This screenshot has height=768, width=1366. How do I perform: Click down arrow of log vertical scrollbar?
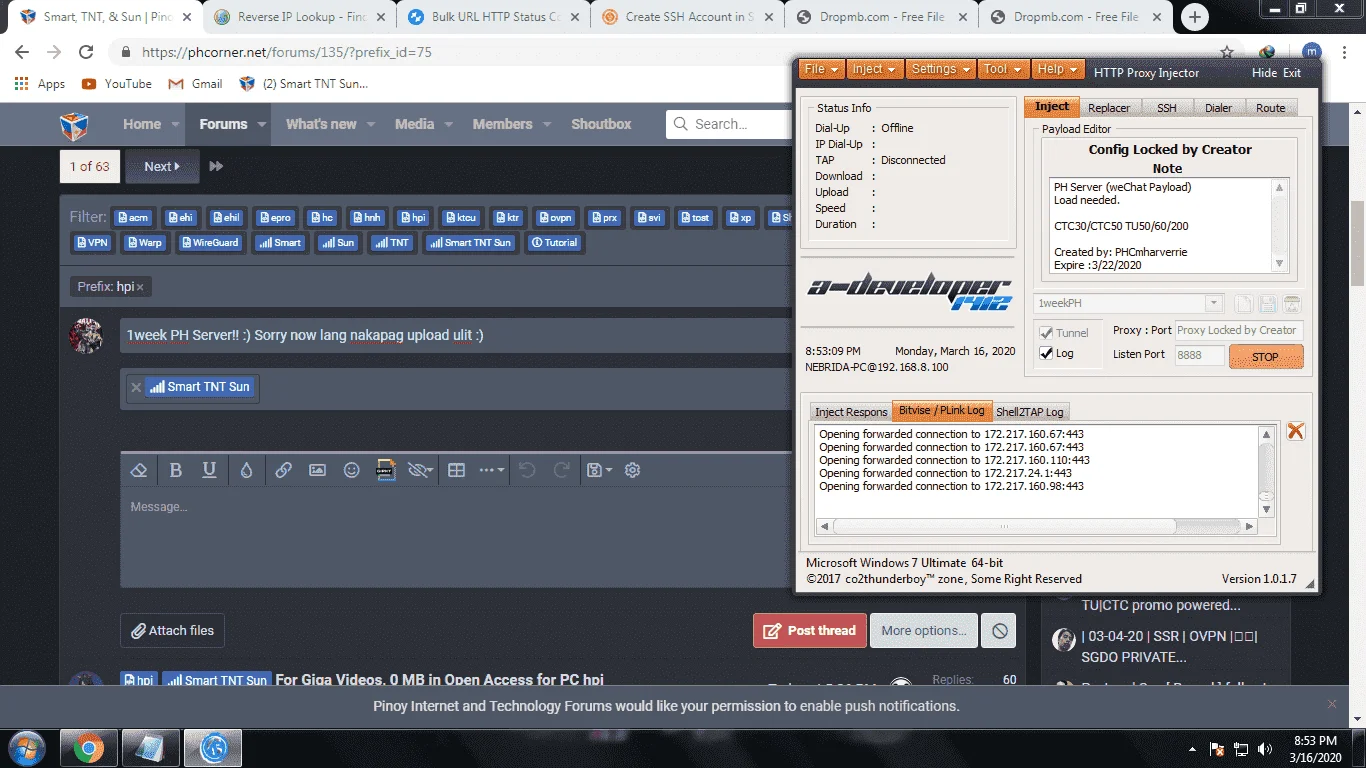1266,509
